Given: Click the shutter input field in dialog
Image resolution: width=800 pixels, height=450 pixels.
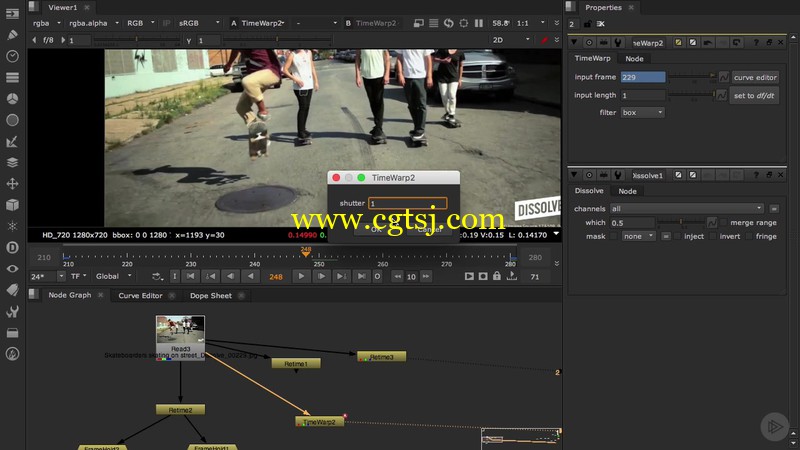Looking at the screenshot, I should (x=408, y=203).
